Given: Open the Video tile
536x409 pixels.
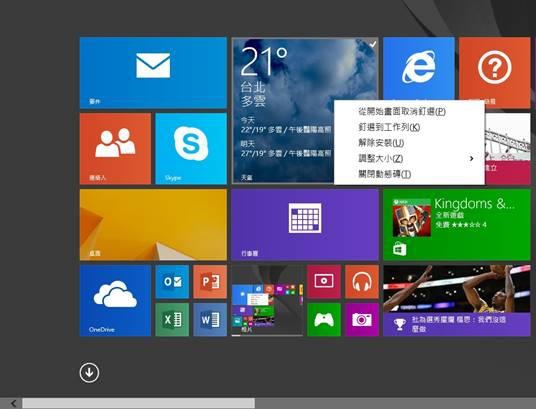Looking at the screenshot, I should 324,282.
